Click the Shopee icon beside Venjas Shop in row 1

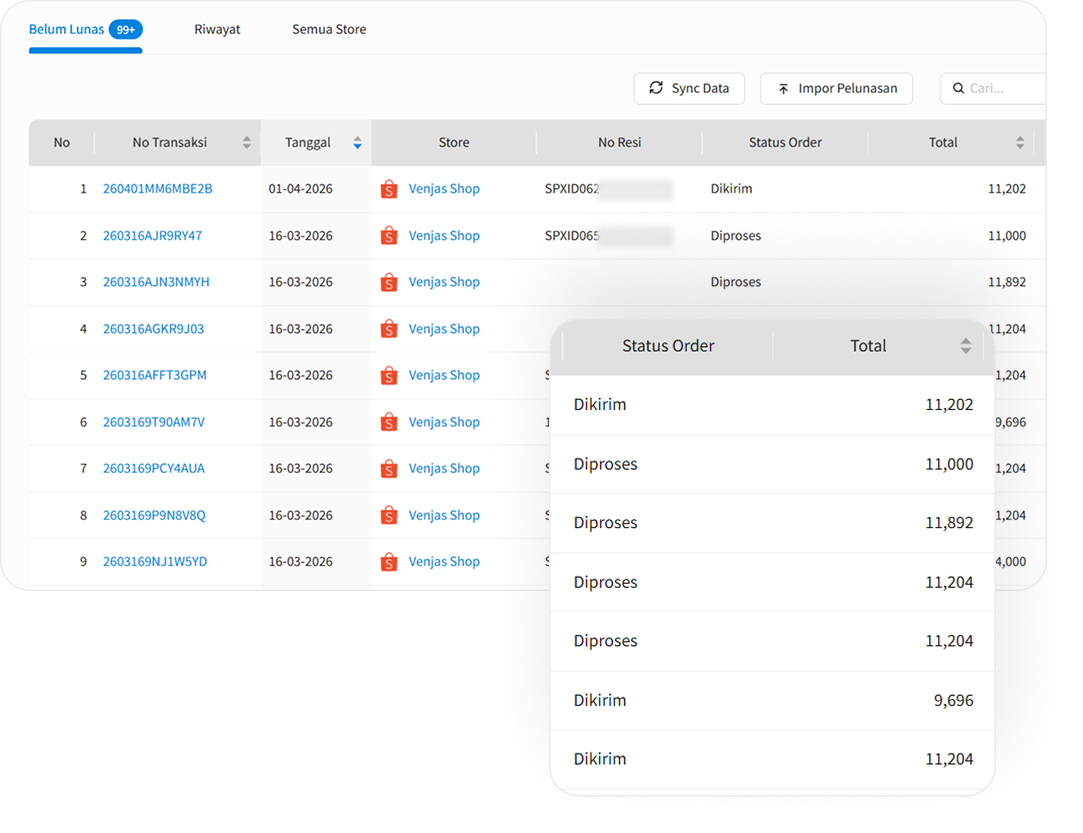coord(389,188)
